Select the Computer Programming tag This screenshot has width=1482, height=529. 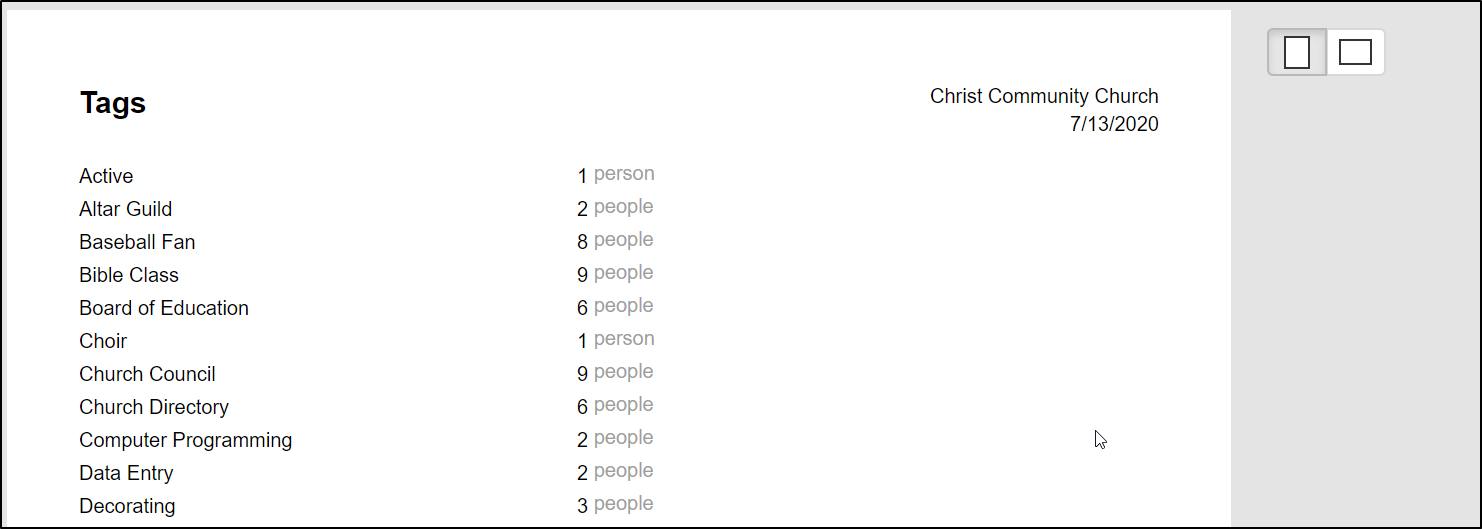point(186,440)
